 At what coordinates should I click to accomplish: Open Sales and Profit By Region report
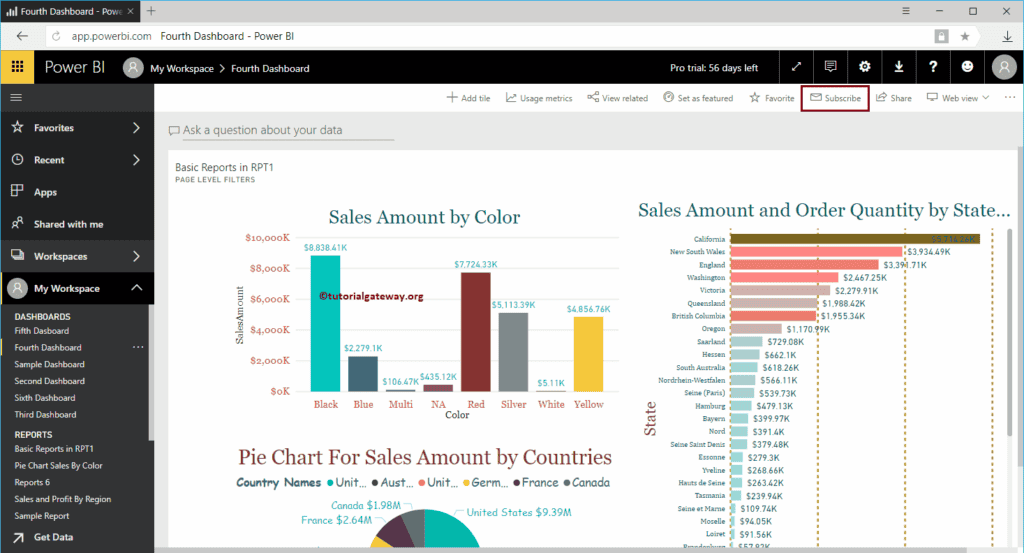(63, 499)
